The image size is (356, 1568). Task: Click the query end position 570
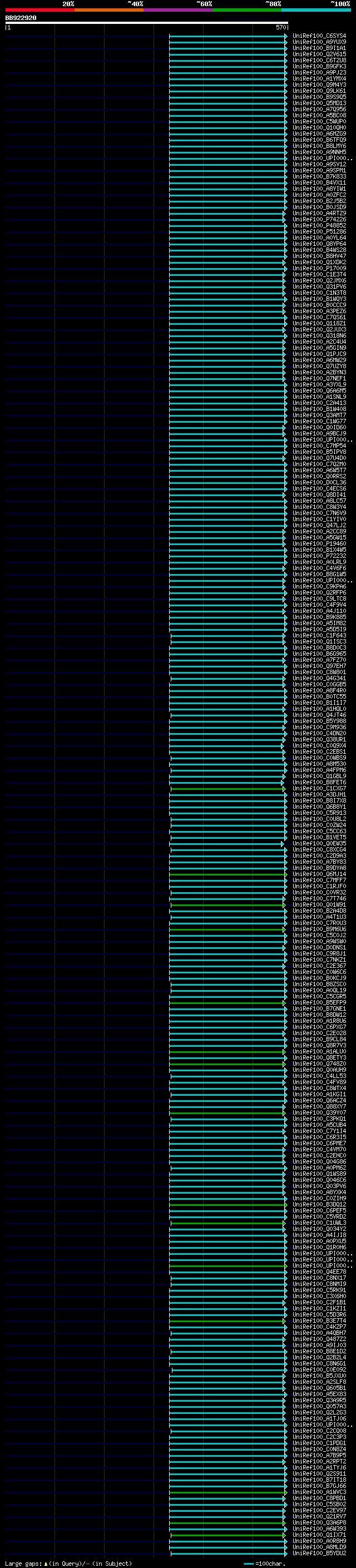tap(280, 27)
